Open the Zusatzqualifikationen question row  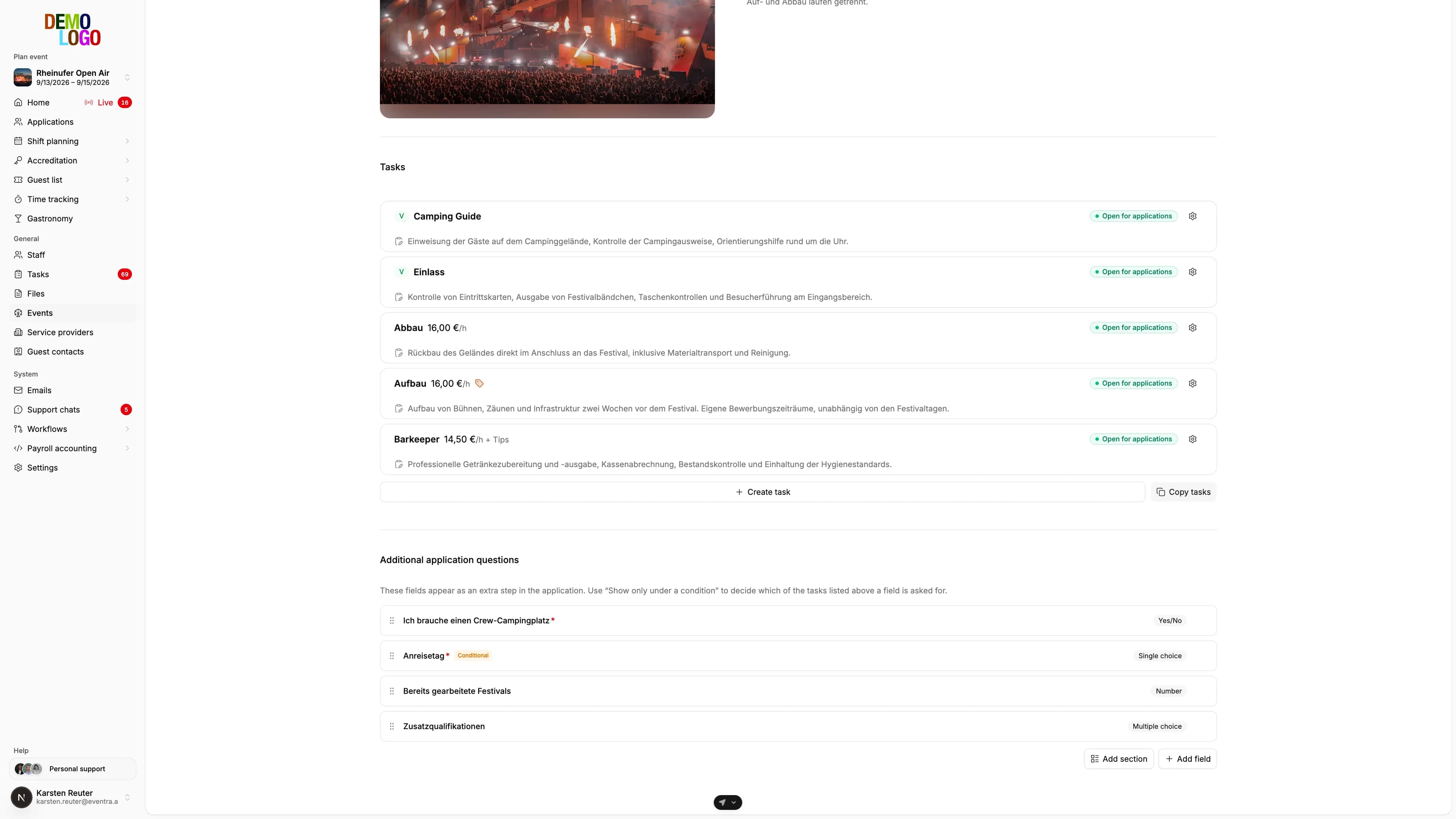pos(798,726)
